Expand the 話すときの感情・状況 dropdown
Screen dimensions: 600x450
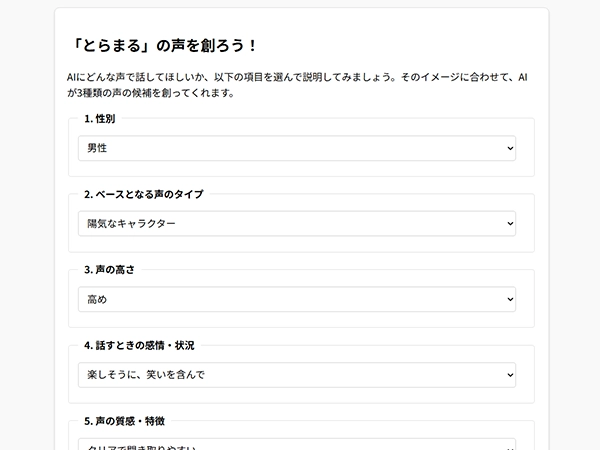[296, 375]
